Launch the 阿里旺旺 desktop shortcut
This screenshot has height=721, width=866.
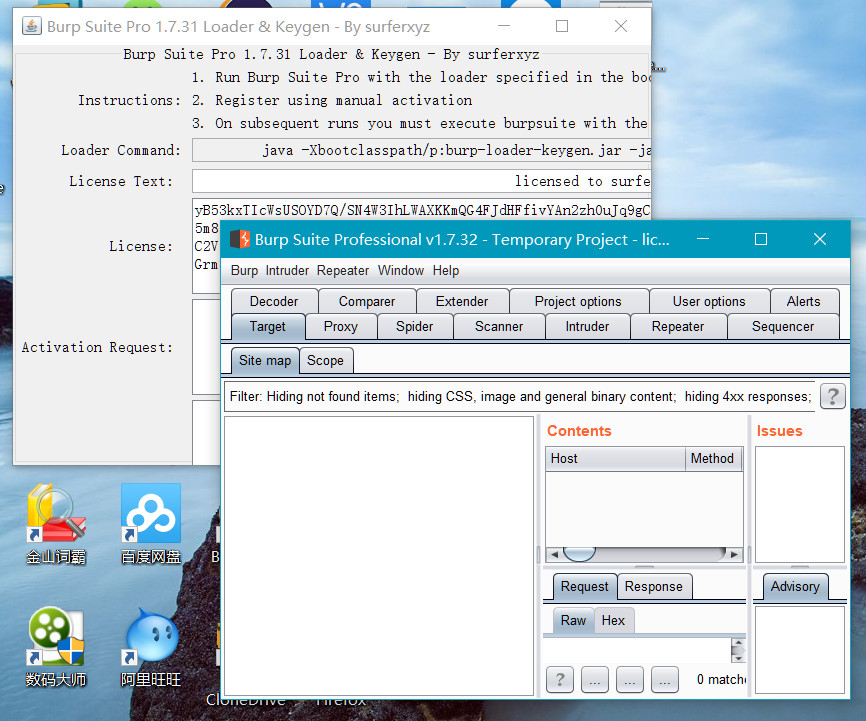[151, 647]
